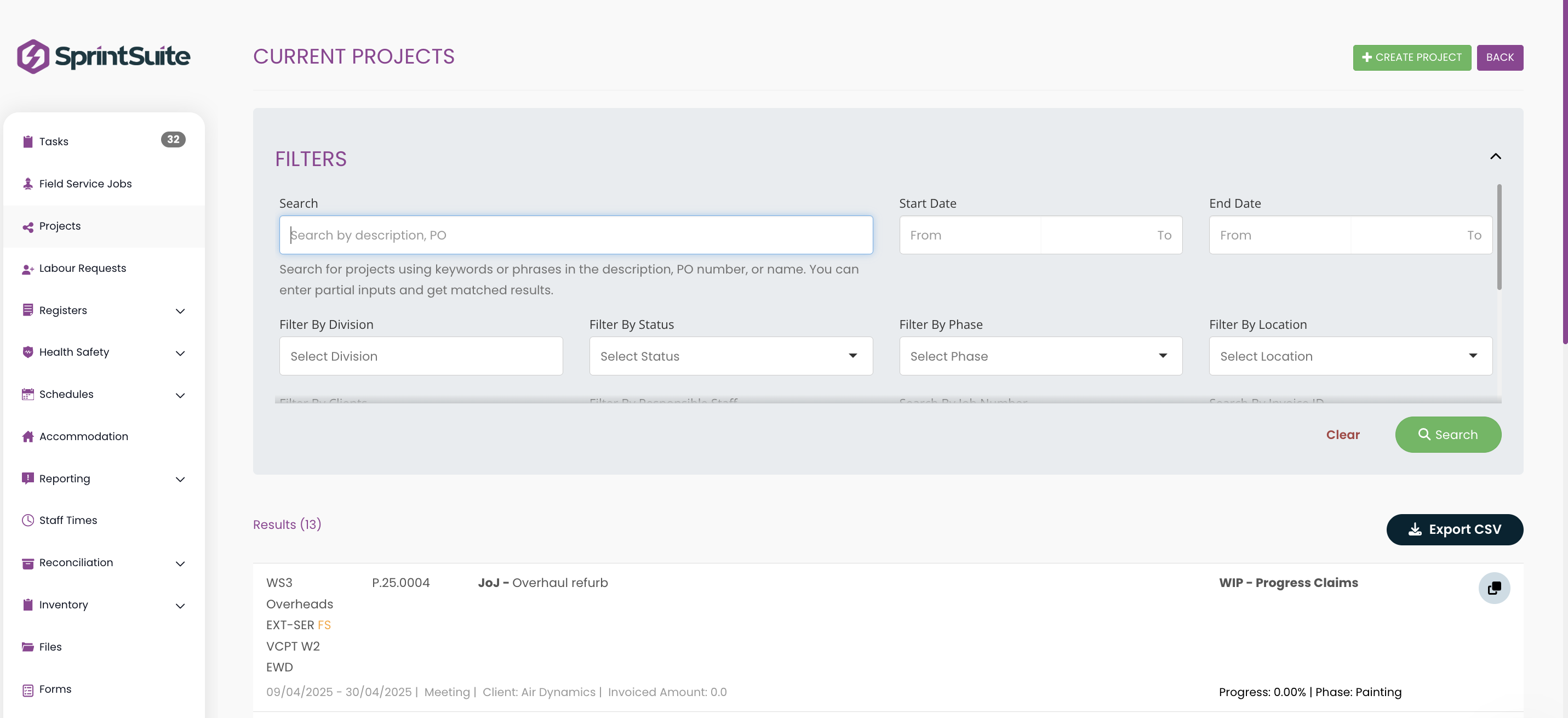Open the Select Division field
This screenshot has height=718, width=1568.
(x=421, y=356)
